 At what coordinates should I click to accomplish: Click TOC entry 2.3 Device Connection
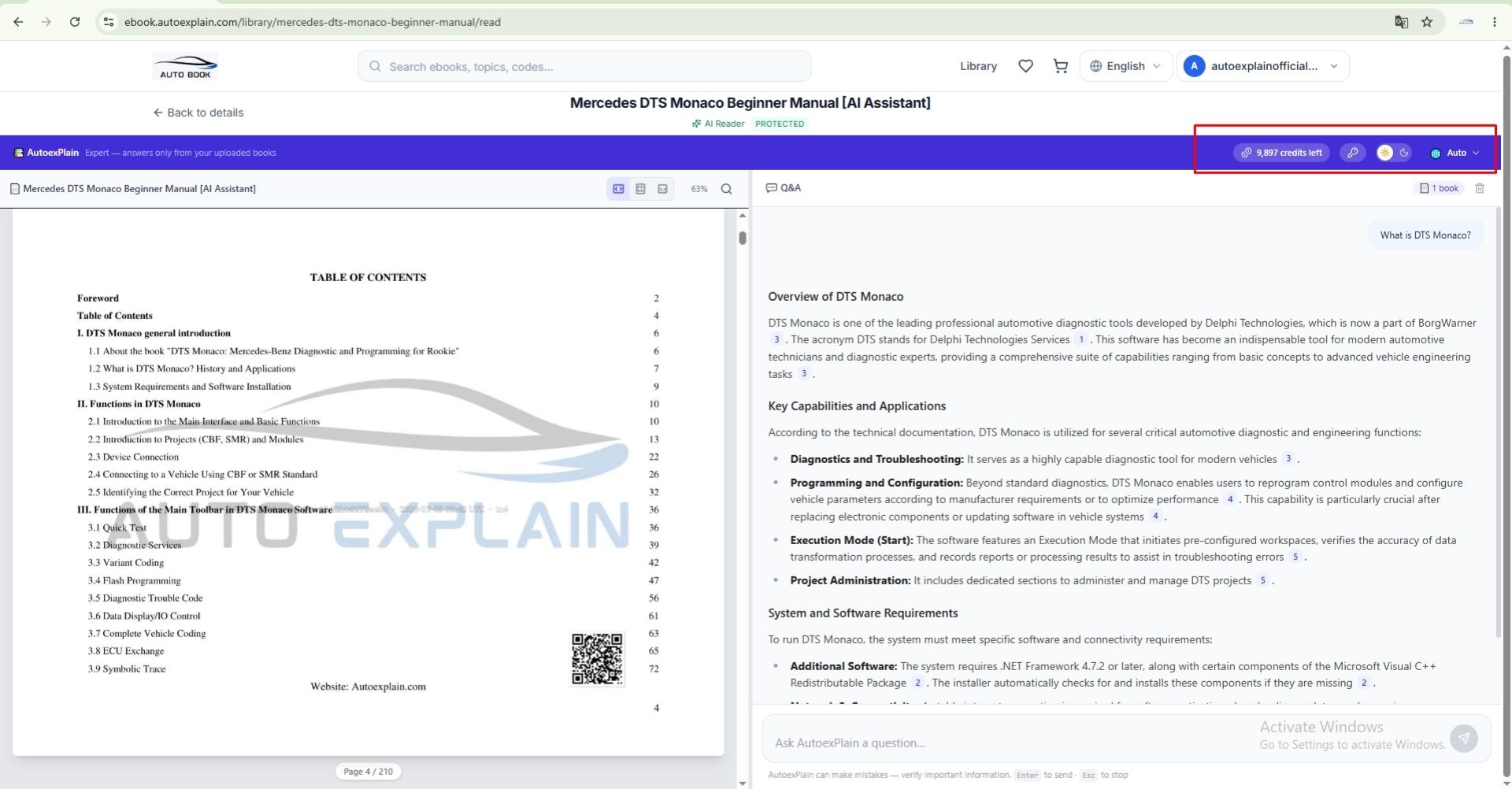coord(133,457)
